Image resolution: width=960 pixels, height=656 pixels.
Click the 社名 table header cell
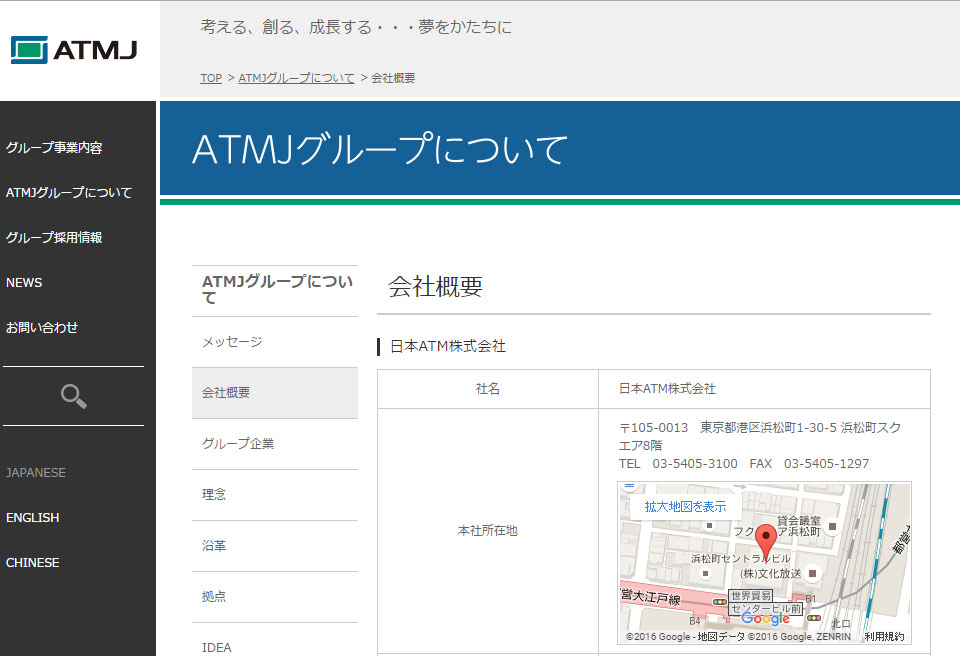tap(488, 389)
